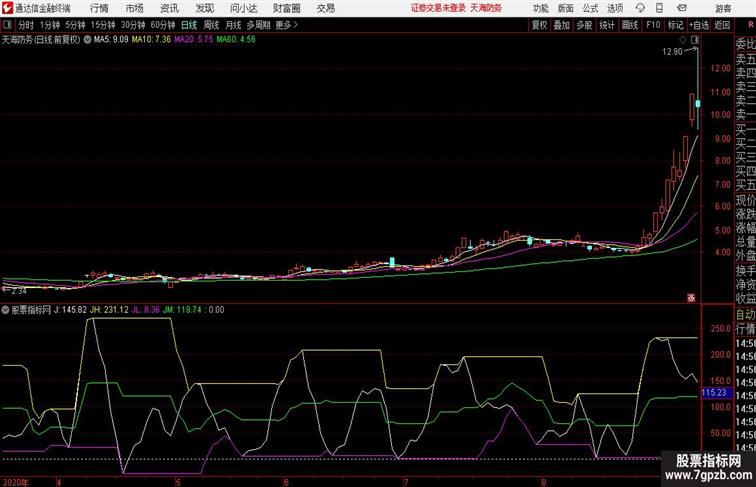Click the 自动 label in right panel
This screenshot has height=487, width=756.
coord(745,315)
